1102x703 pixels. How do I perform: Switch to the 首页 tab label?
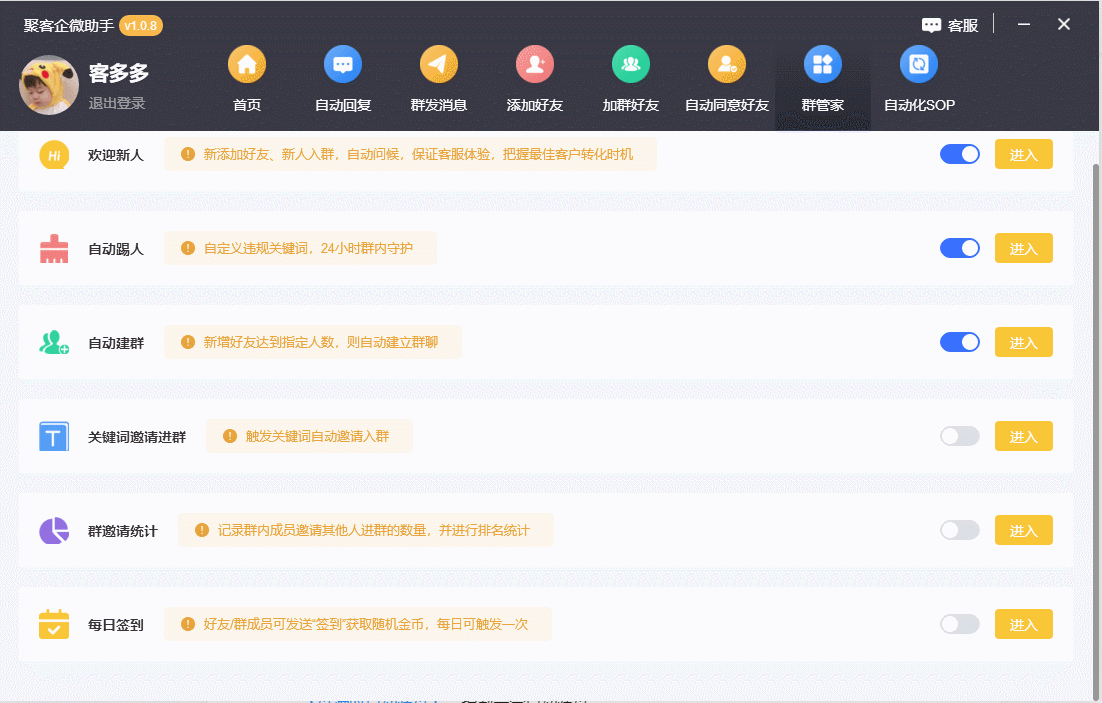pyautogui.click(x=247, y=105)
